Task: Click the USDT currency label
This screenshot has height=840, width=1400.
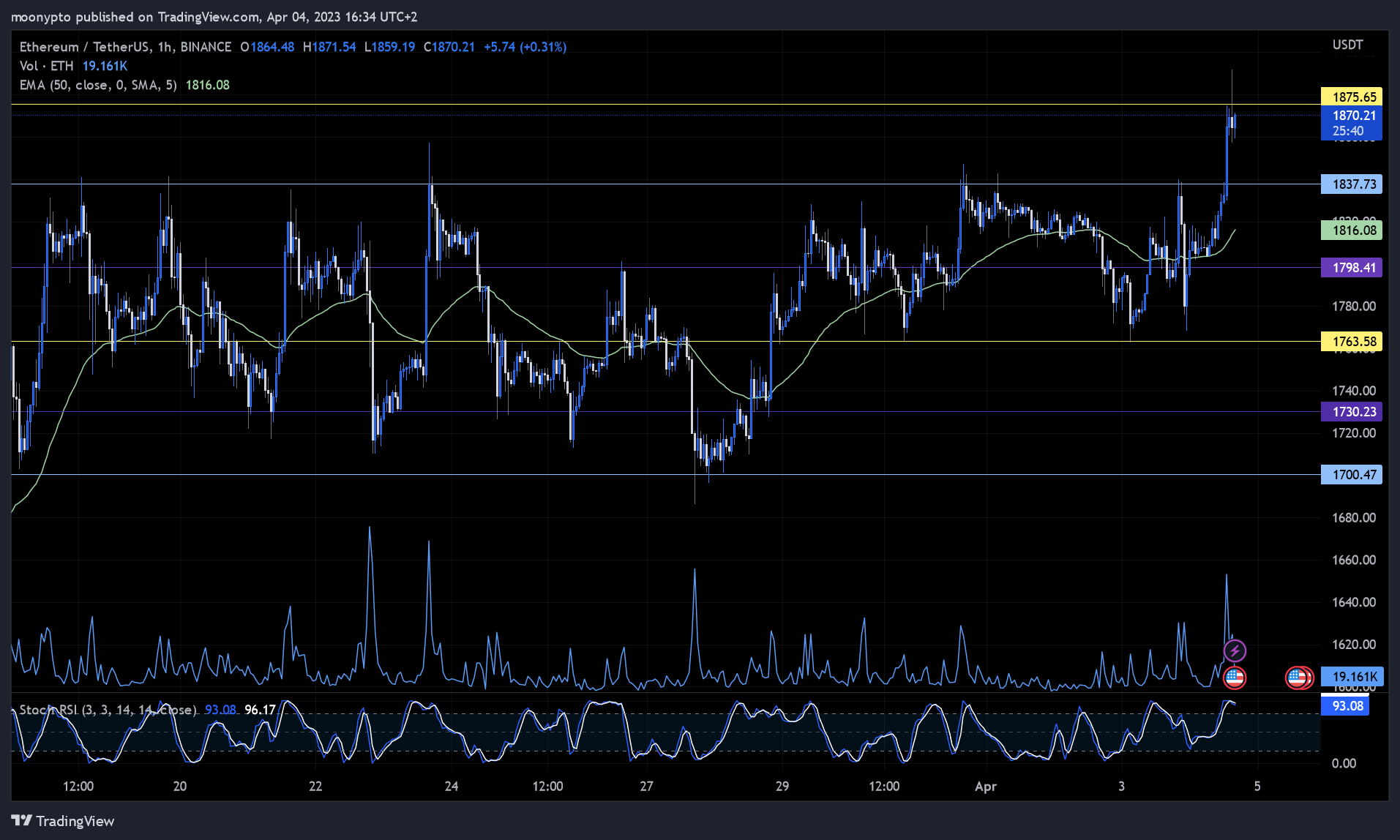Action: (1347, 45)
